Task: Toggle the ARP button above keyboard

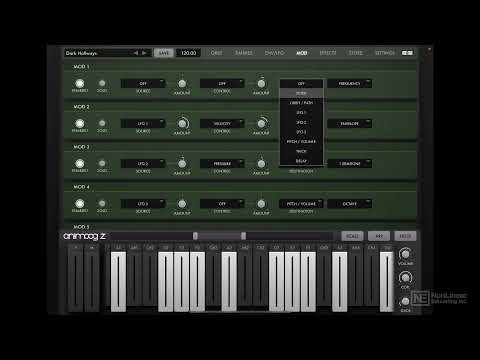Action: [379, 236]
